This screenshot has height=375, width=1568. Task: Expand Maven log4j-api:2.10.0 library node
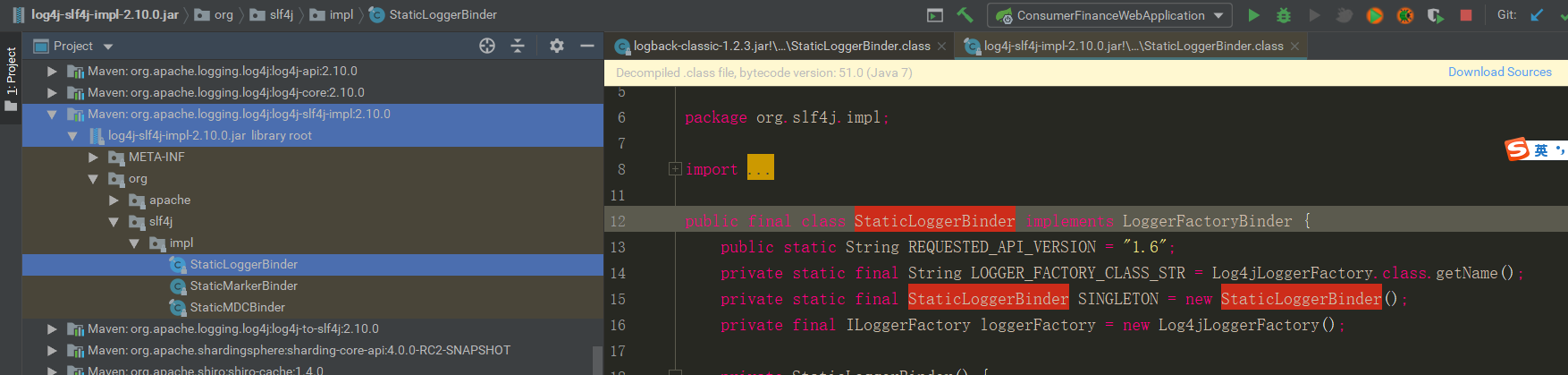click(52, 71)
